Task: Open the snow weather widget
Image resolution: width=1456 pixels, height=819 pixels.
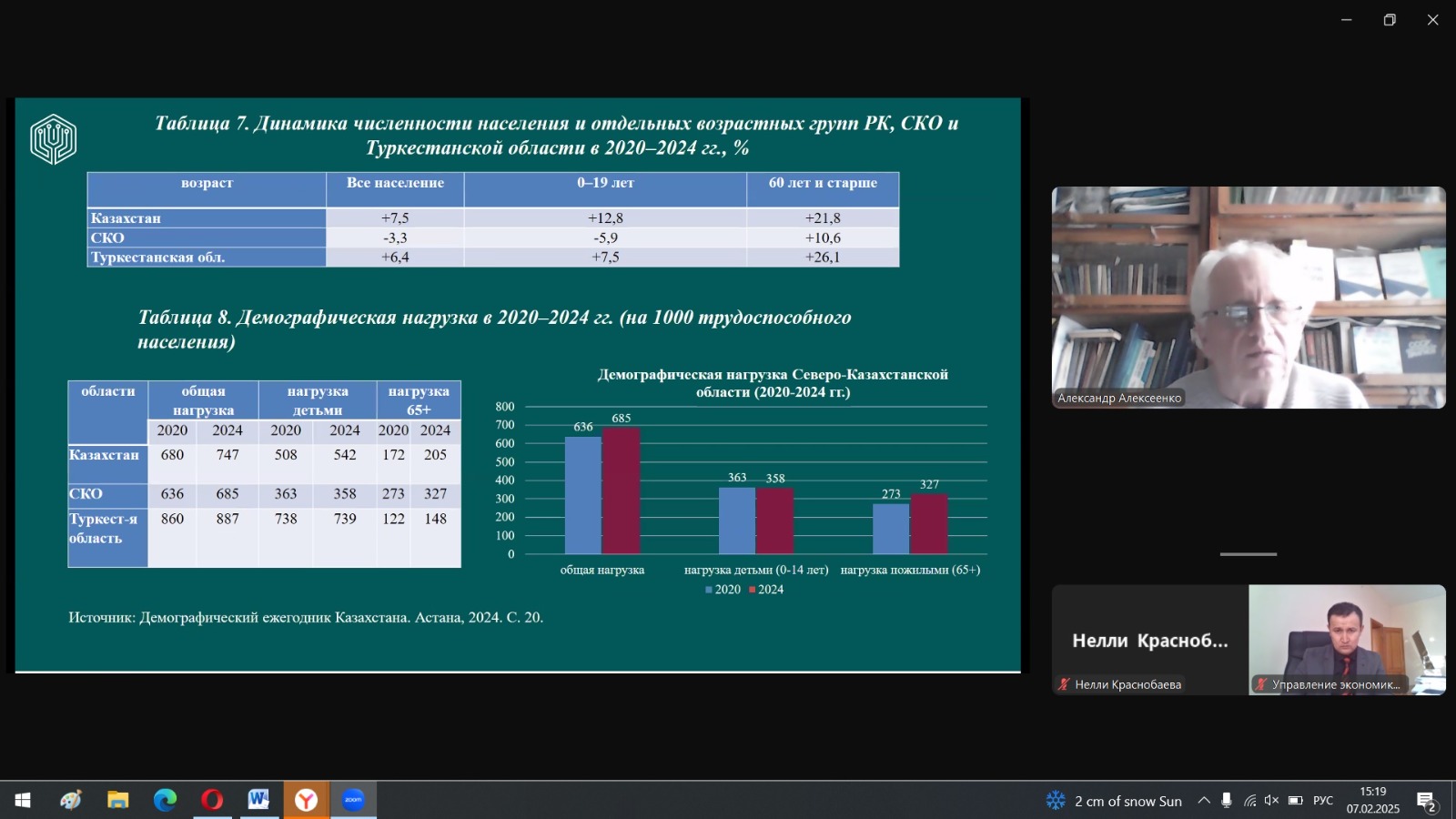Action: [1115, 801]
